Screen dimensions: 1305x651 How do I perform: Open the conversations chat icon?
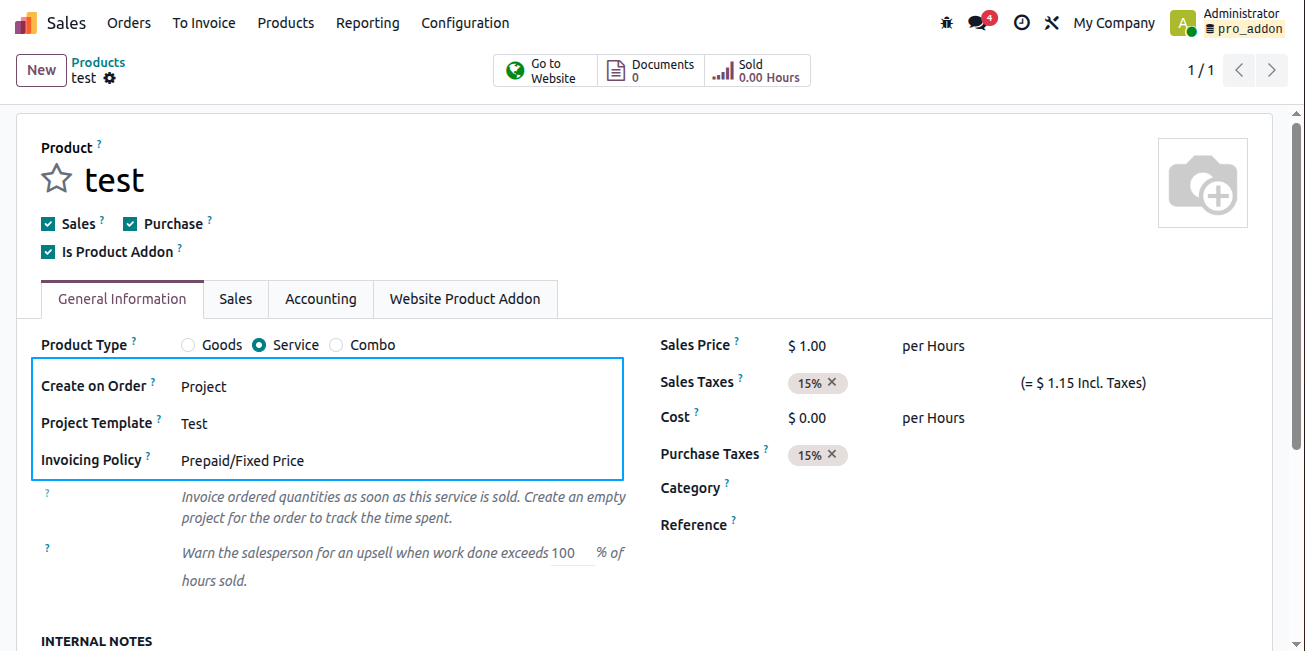[x=977, y=23]
